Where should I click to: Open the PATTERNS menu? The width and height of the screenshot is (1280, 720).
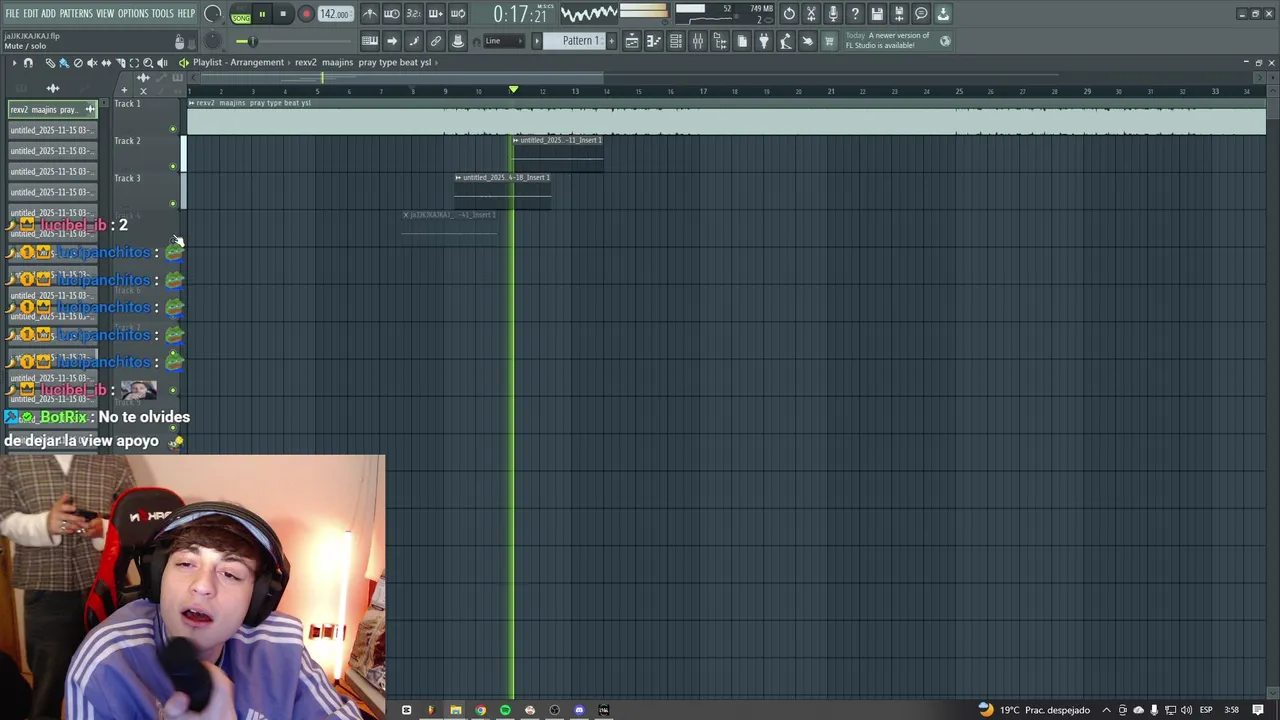click(x=76, y=13)
